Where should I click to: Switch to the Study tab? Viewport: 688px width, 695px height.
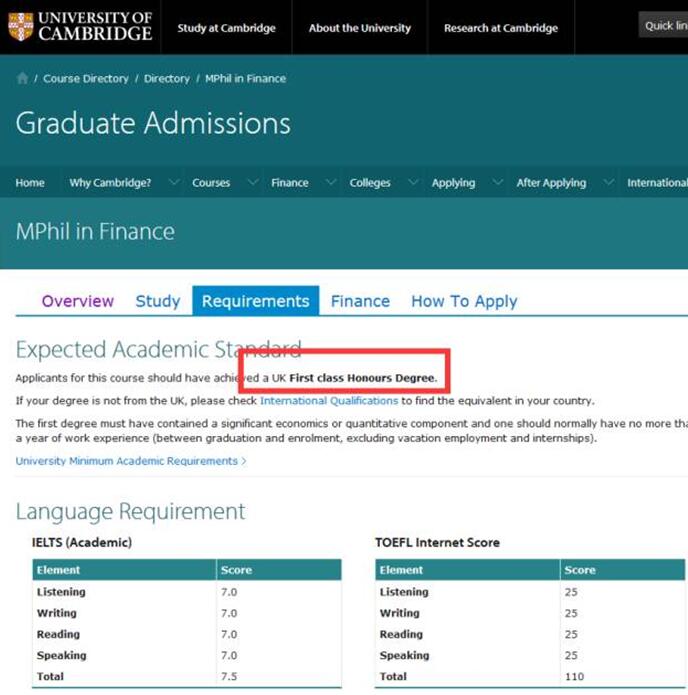pos(158,301)
